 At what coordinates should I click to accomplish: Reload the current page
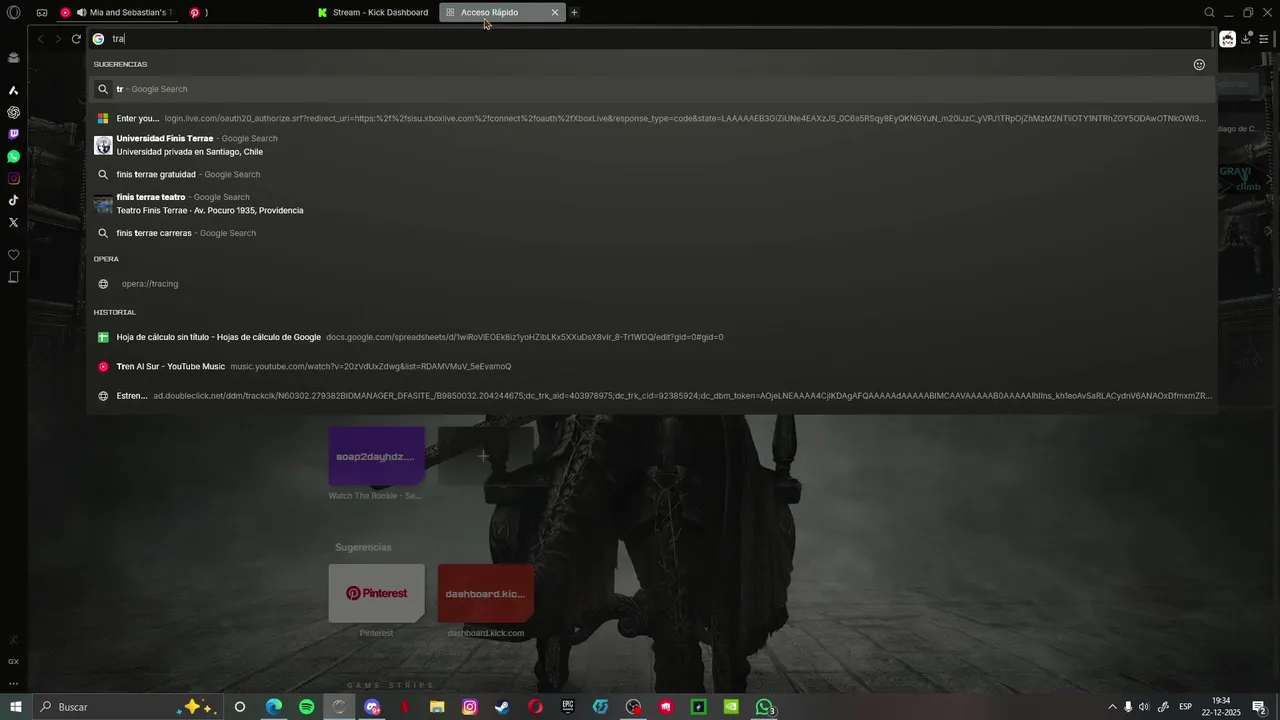tap(76, 39)
